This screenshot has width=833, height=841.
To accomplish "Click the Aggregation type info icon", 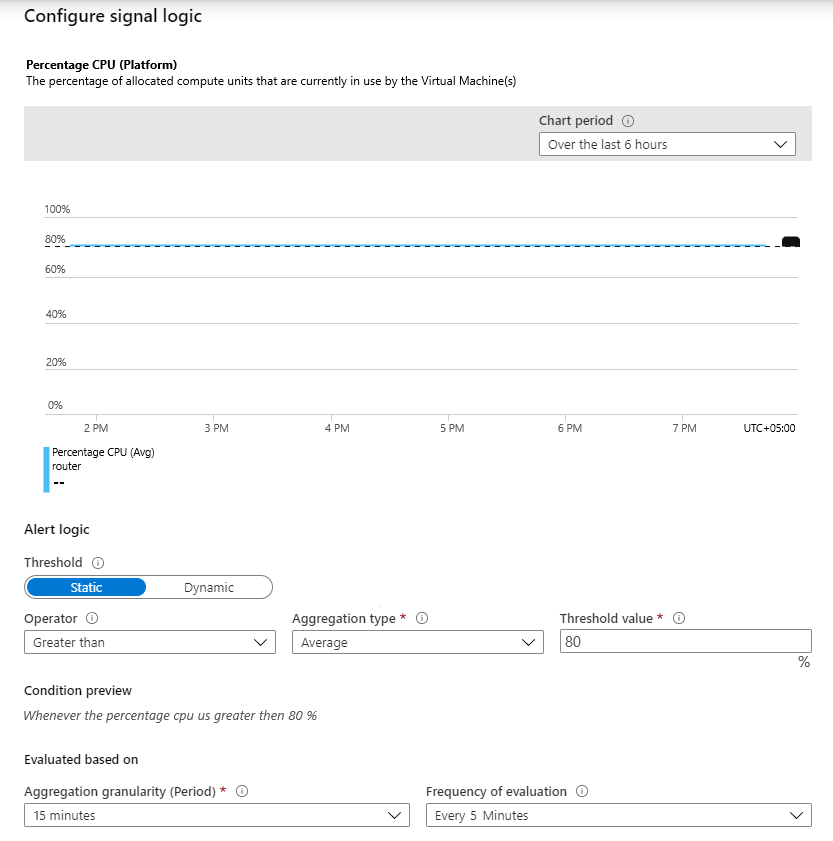I will click(x=422, y=618).
